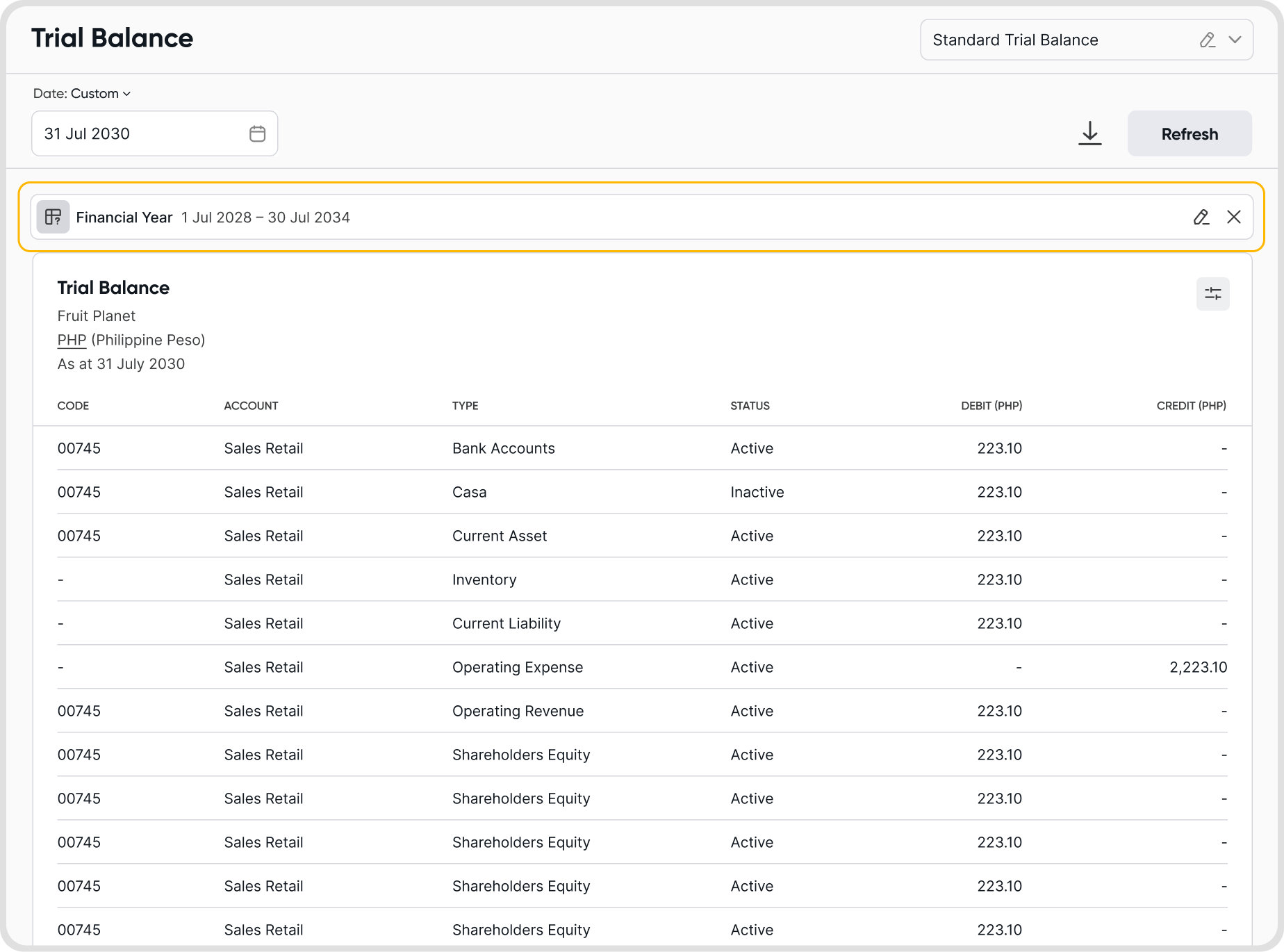Click the TYPE column header
Screen dimensions: 1284x952
(x=465, y=406)
